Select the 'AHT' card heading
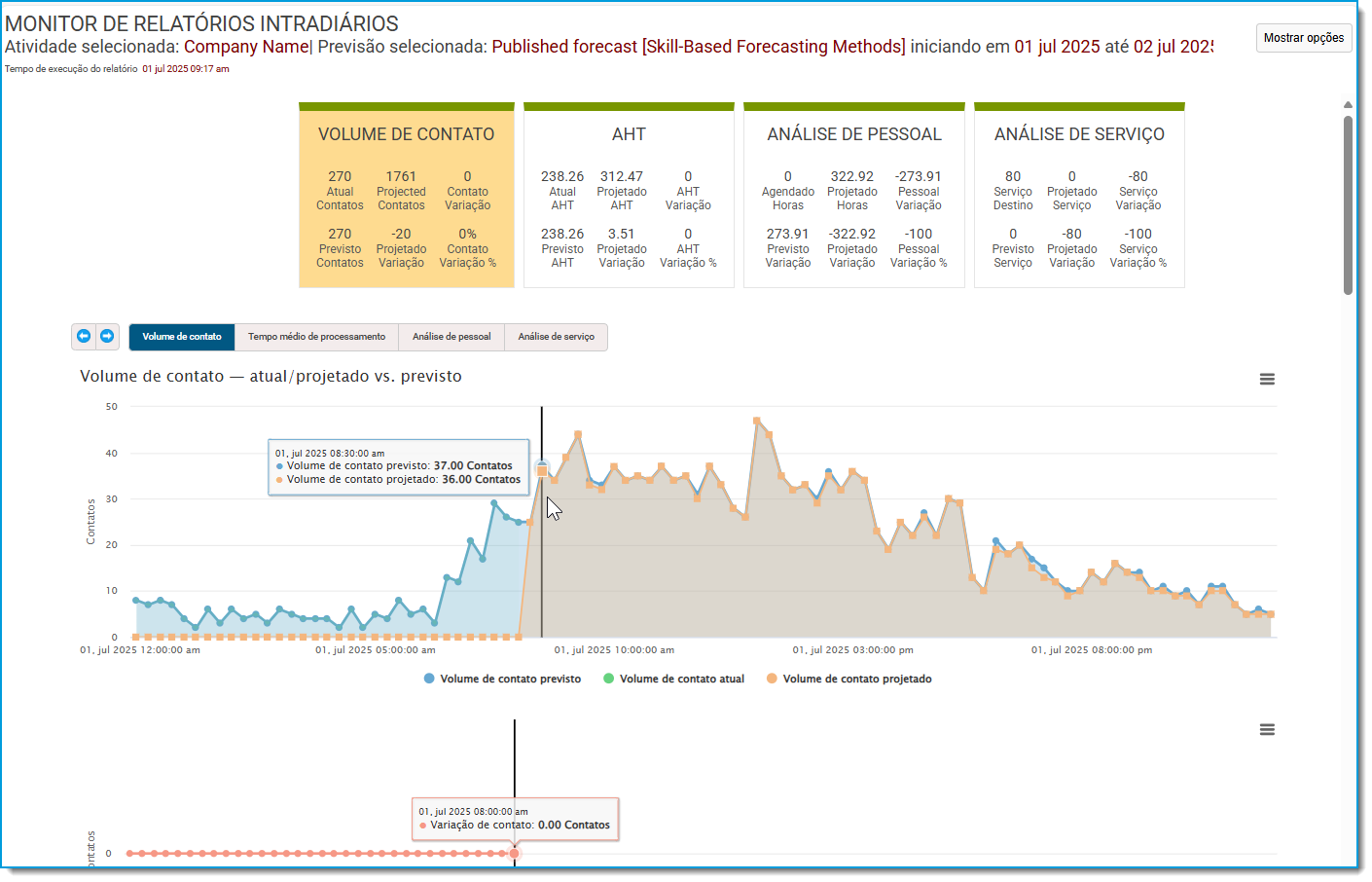 click(629, 134)
